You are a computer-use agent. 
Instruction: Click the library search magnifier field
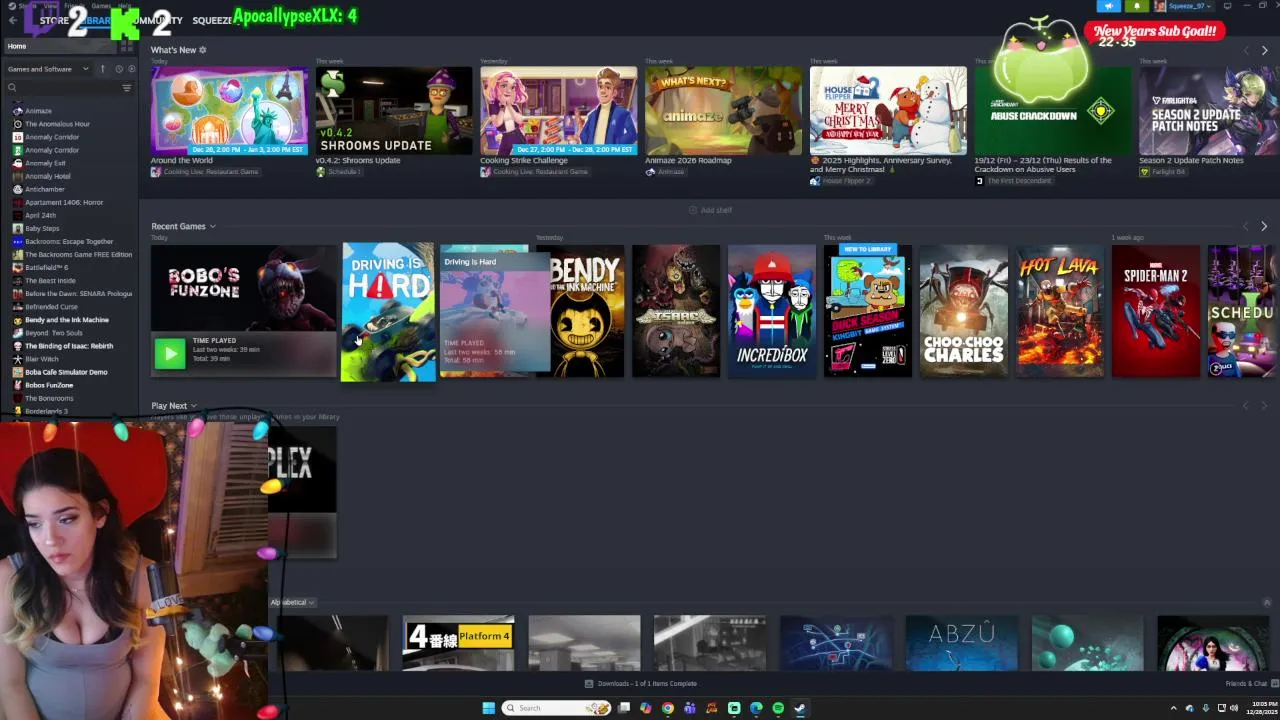[x=62, y=88]
